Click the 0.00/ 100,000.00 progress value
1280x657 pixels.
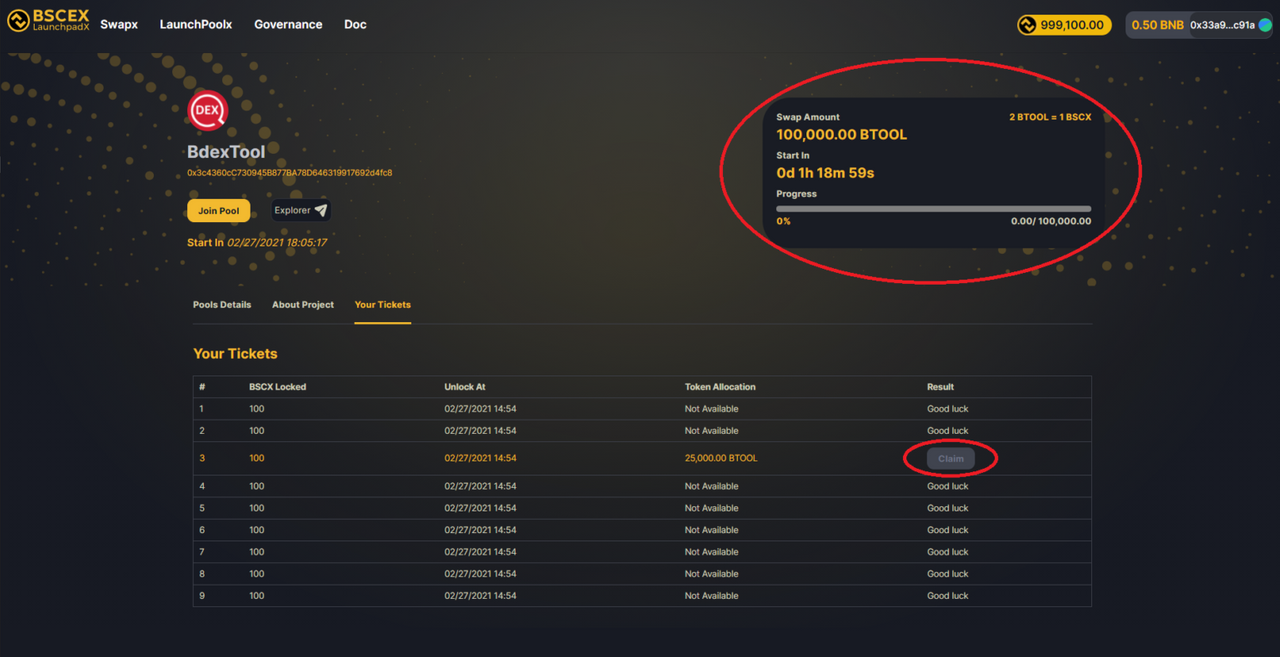[1051, 221]
